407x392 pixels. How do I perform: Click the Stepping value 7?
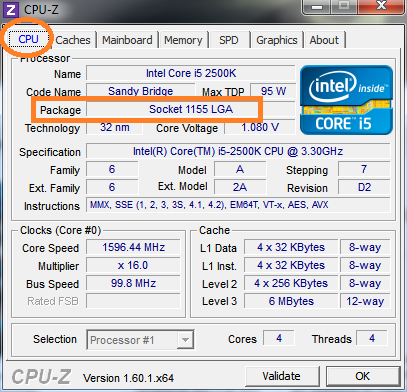point(364,169)
